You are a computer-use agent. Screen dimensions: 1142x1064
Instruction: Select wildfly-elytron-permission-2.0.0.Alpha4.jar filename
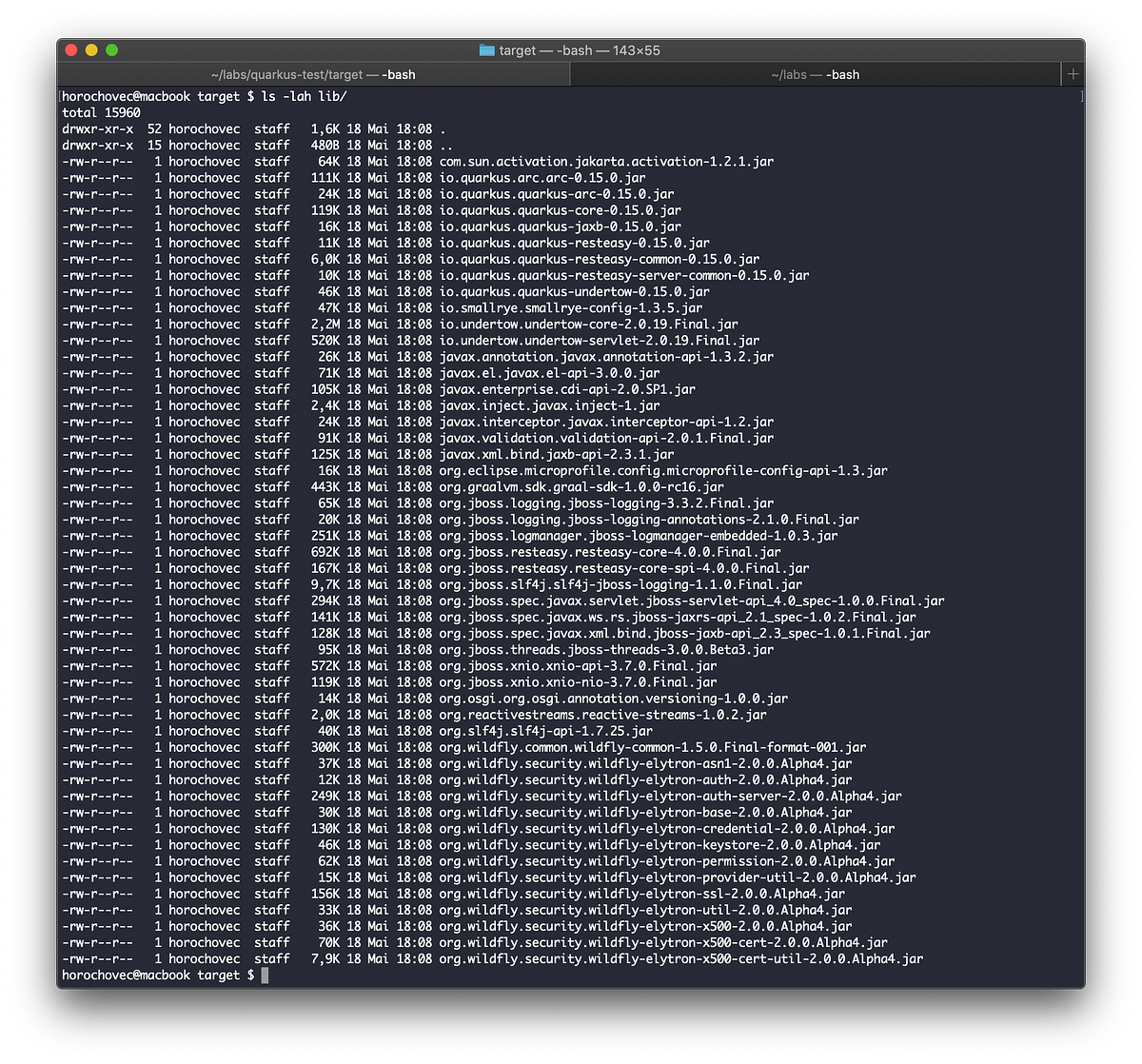point(741,861)
